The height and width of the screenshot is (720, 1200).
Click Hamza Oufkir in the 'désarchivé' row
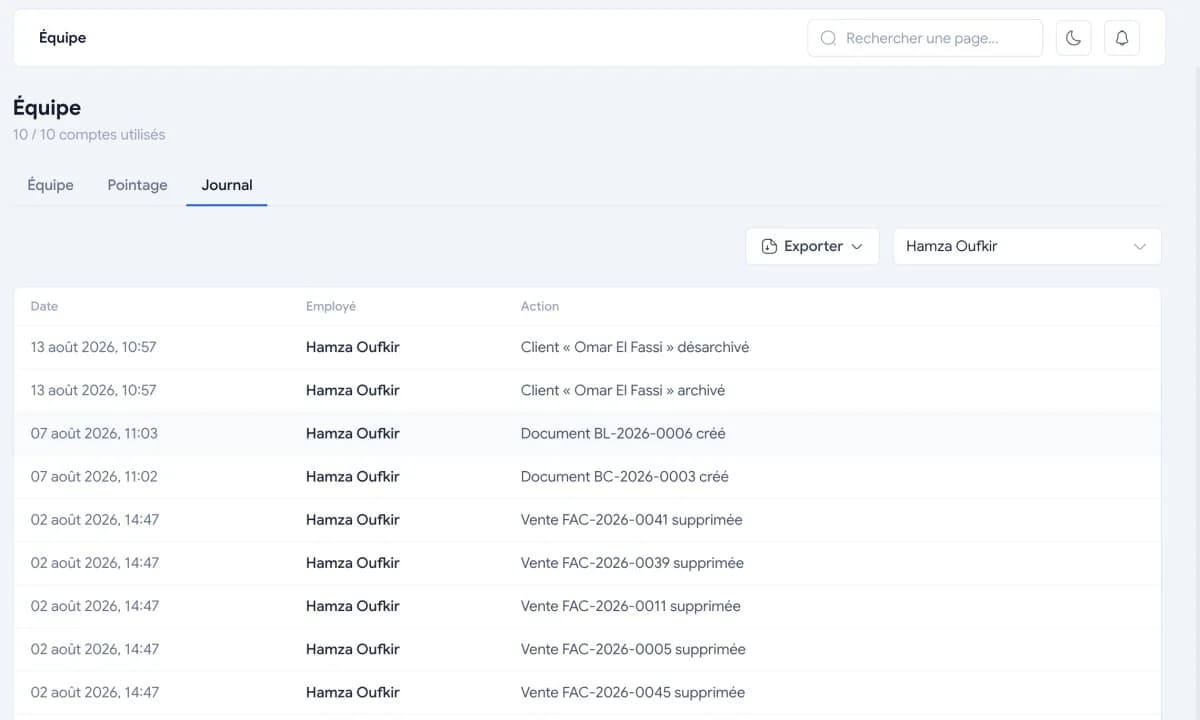tap(353, 347)
